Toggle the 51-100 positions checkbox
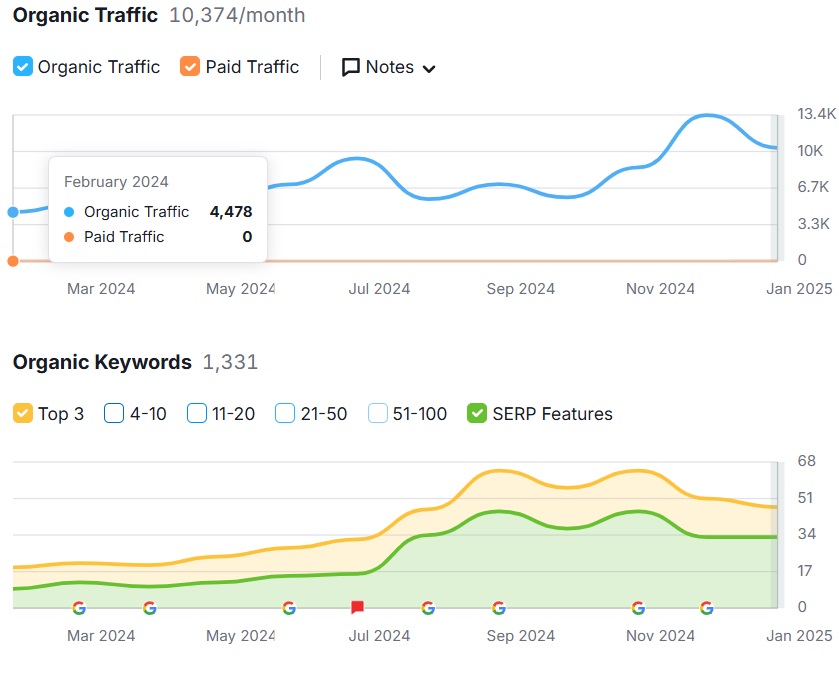Screen dimensions: 839x686 click(378, 413)
